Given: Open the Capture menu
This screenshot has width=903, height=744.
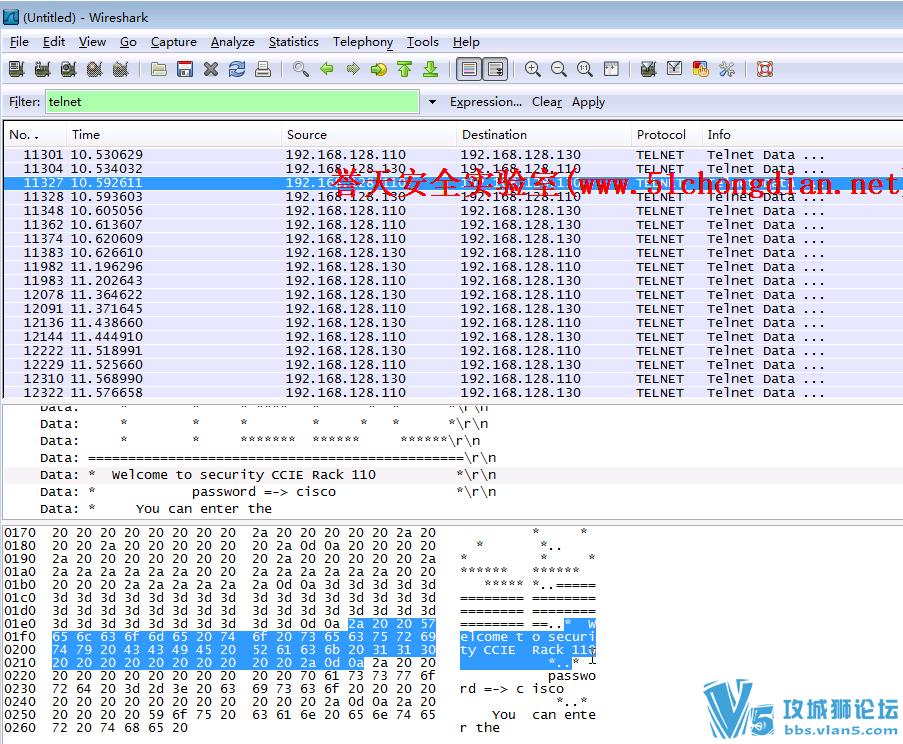Looking at the screenshot, I should 173,42.
